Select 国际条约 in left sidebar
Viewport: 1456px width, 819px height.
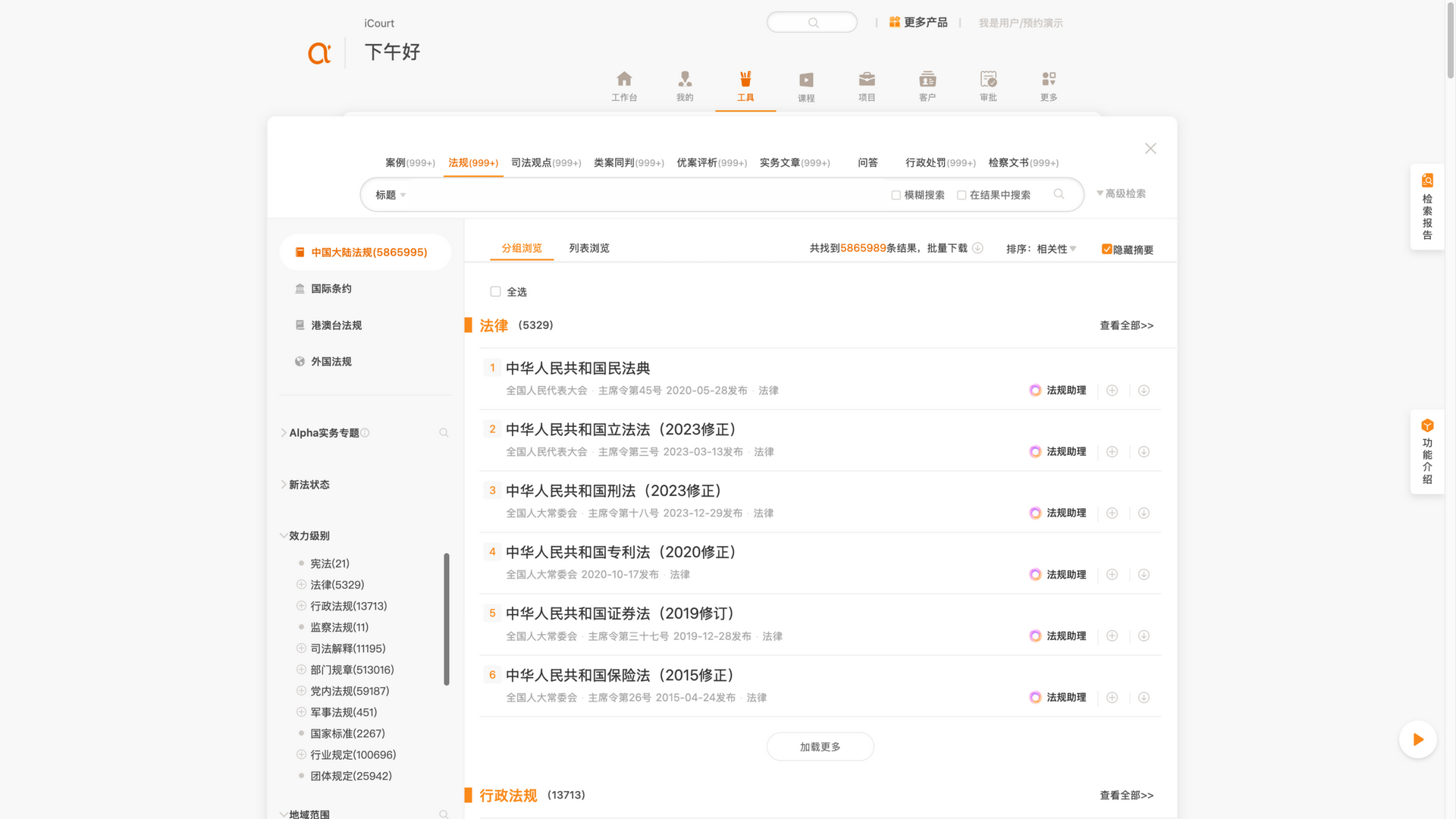331,289
